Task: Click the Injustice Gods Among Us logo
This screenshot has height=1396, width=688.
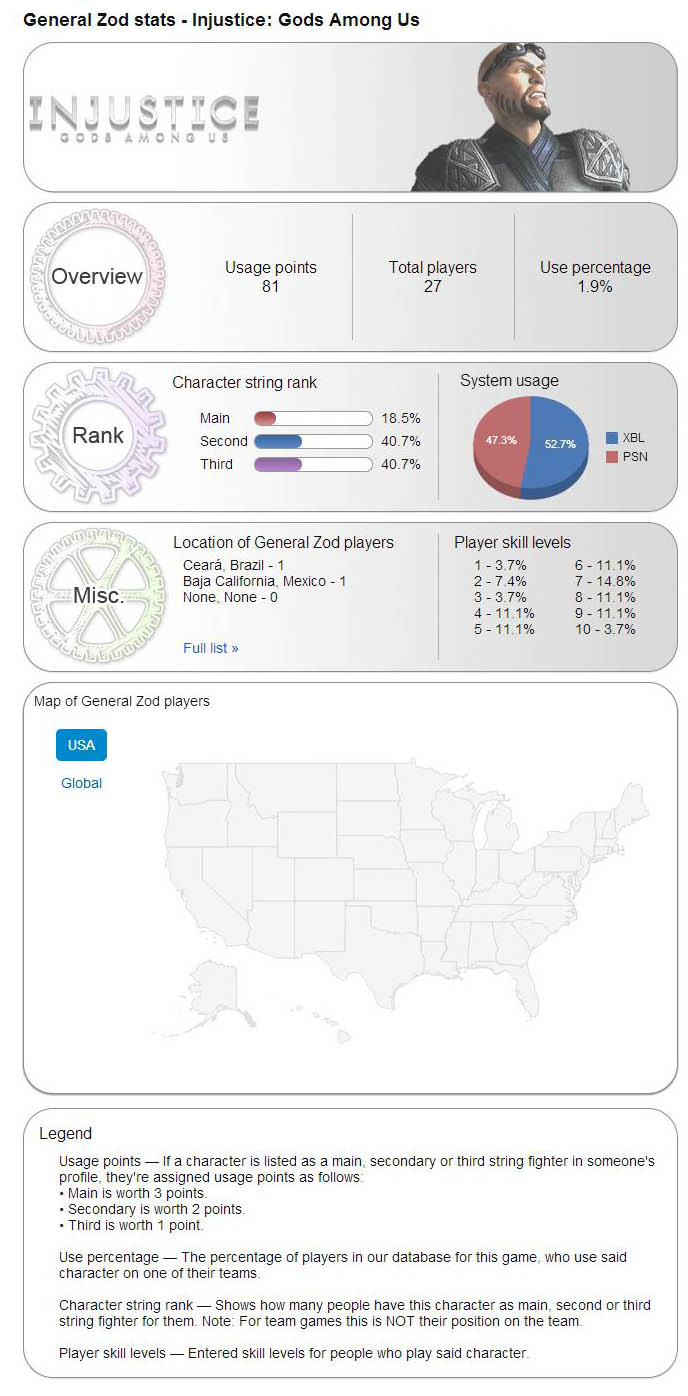Action: tap(144, 118)
